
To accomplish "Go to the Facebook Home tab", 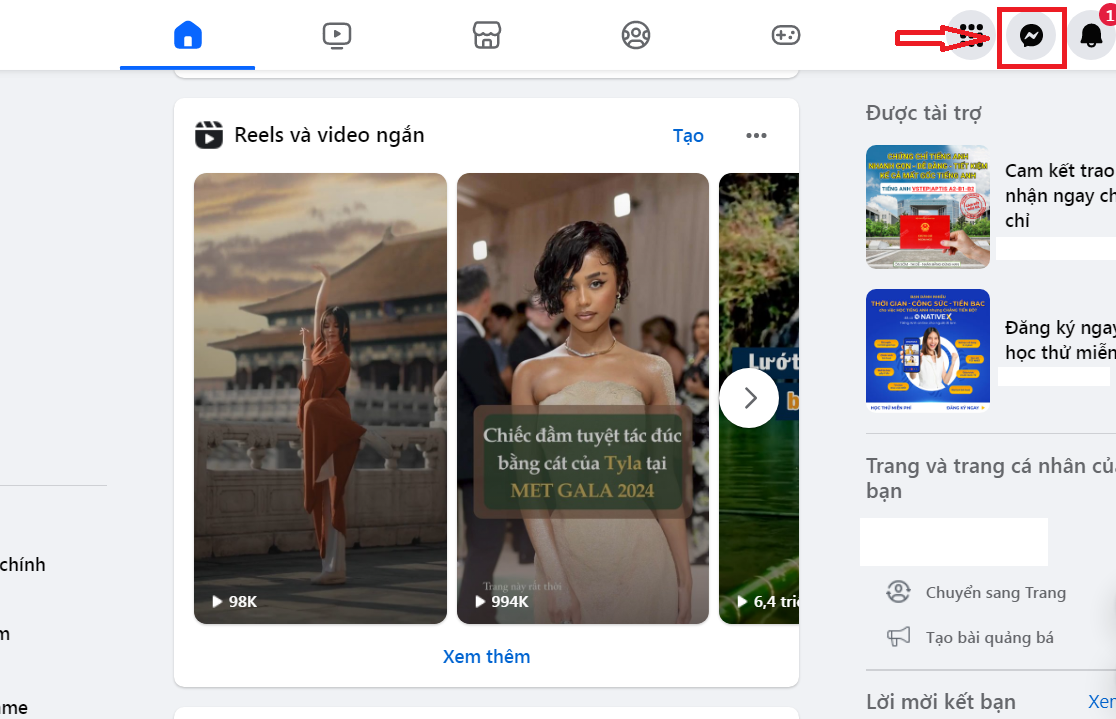I will pyautogui.click(x=187, y=35).
